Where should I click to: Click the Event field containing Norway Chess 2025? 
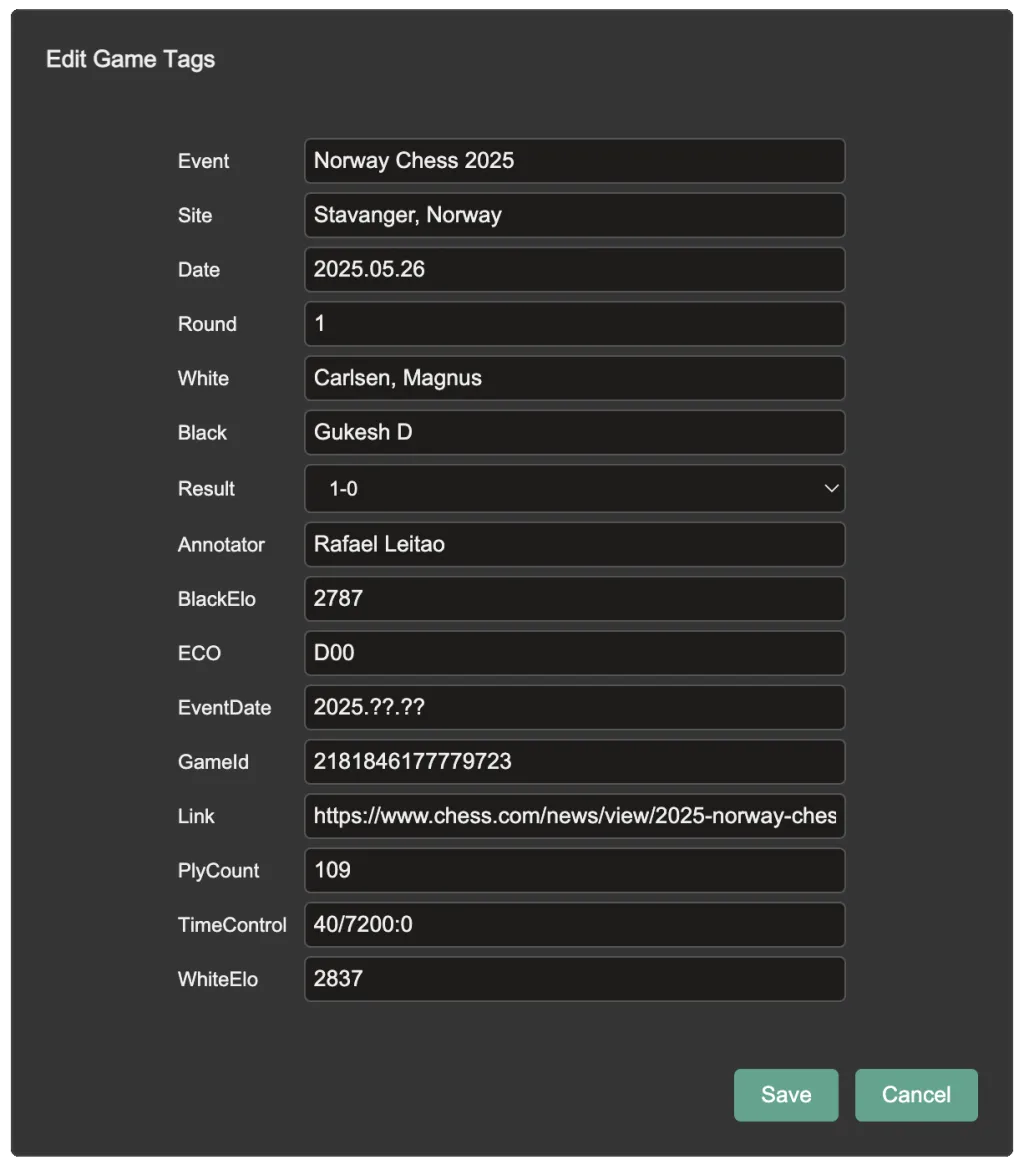[x=574, y=161]
